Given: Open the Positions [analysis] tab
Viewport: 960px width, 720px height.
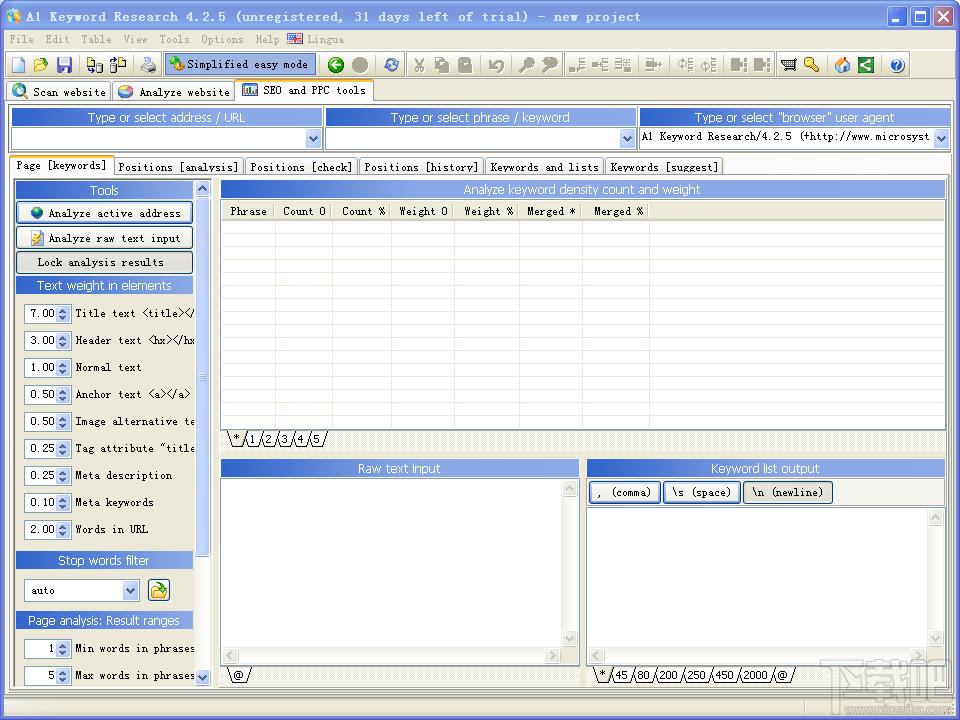Looking at the screenshot, I should (x=178, y=167).
